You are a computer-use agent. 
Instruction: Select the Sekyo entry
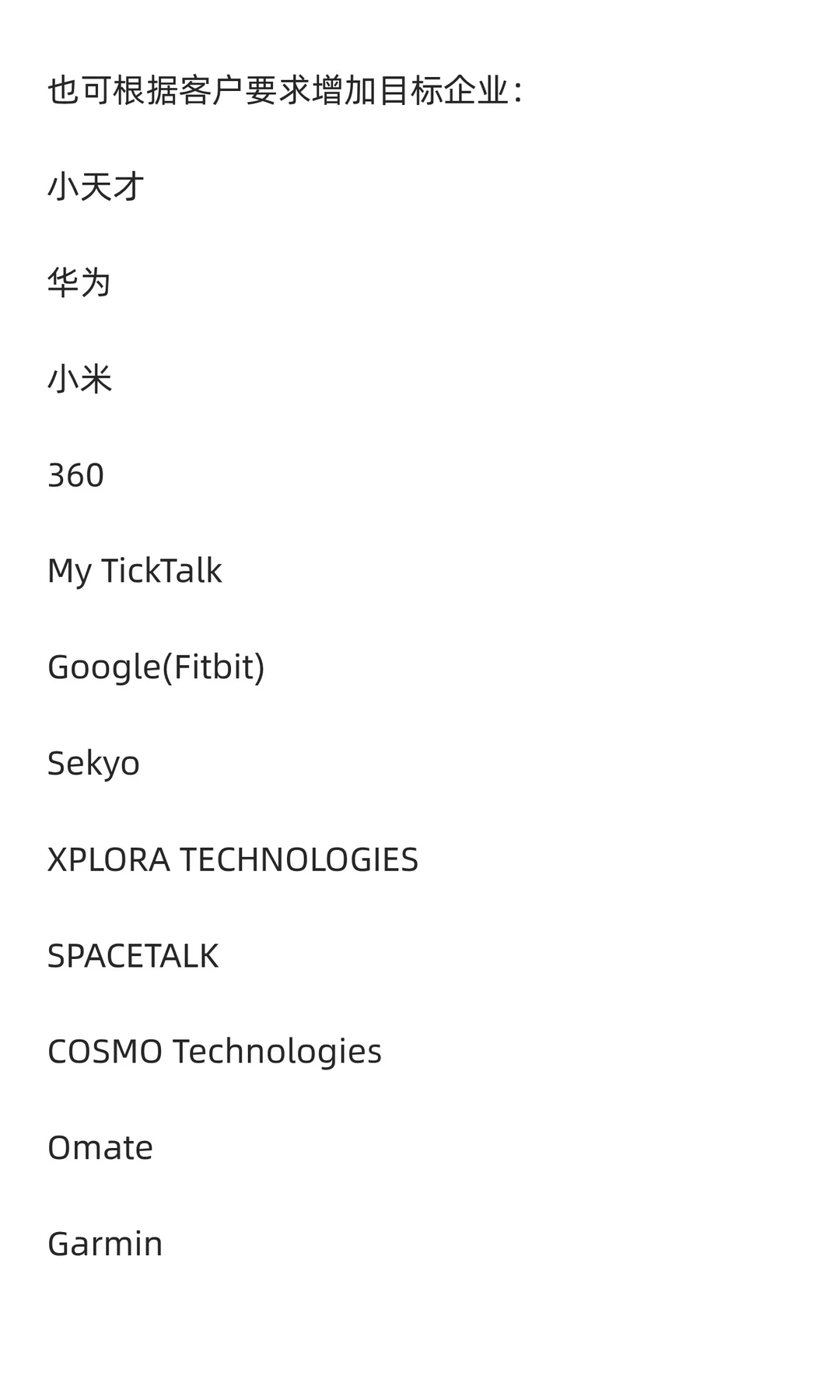(93, 764)
